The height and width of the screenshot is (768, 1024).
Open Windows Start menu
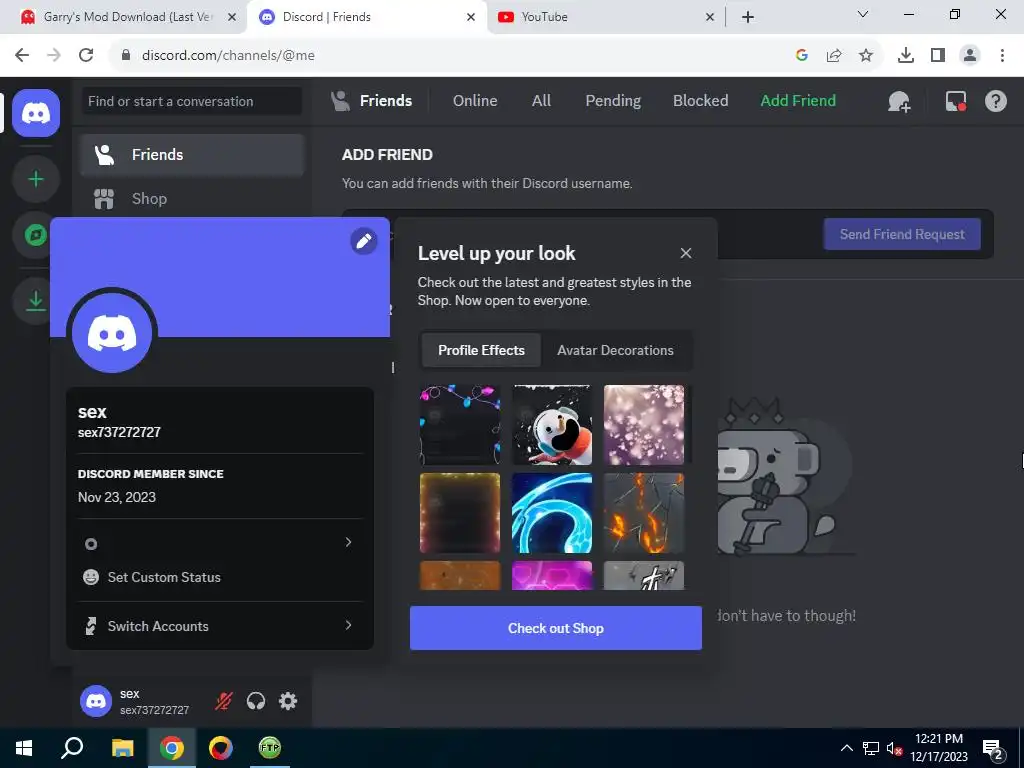24,748
